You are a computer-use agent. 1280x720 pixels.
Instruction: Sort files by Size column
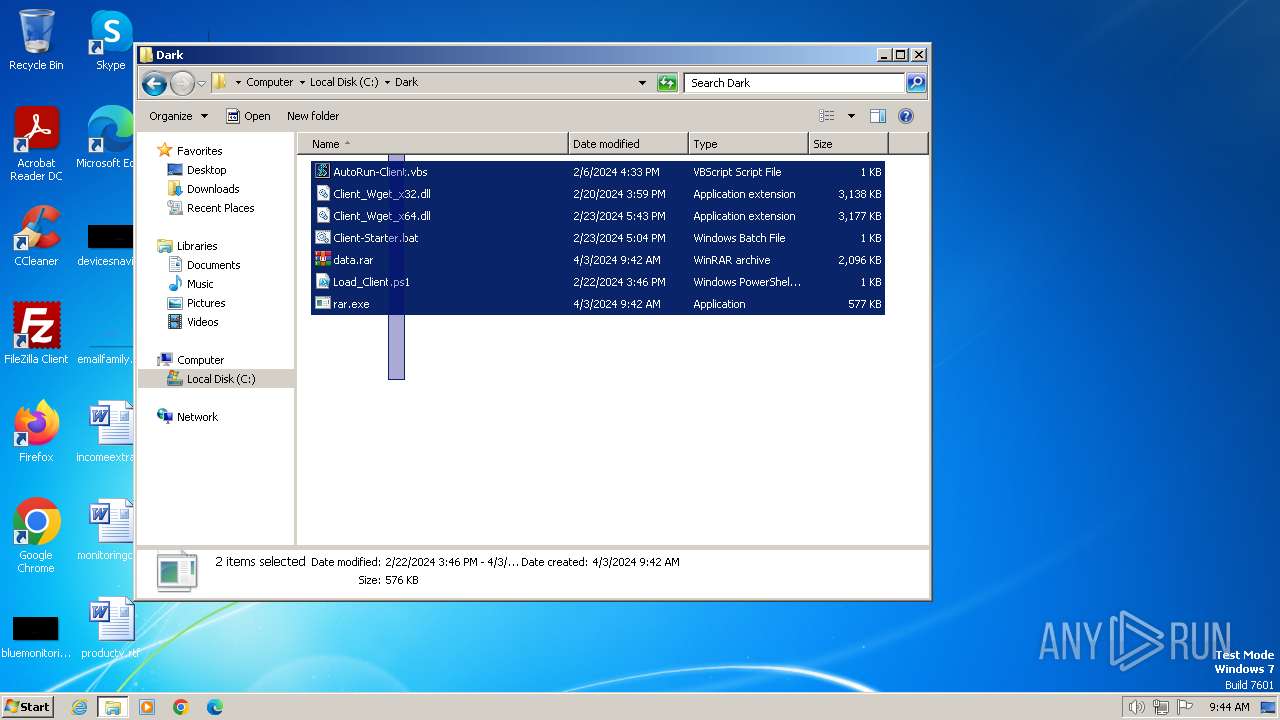pyautogui.click(x=848, y=144)
